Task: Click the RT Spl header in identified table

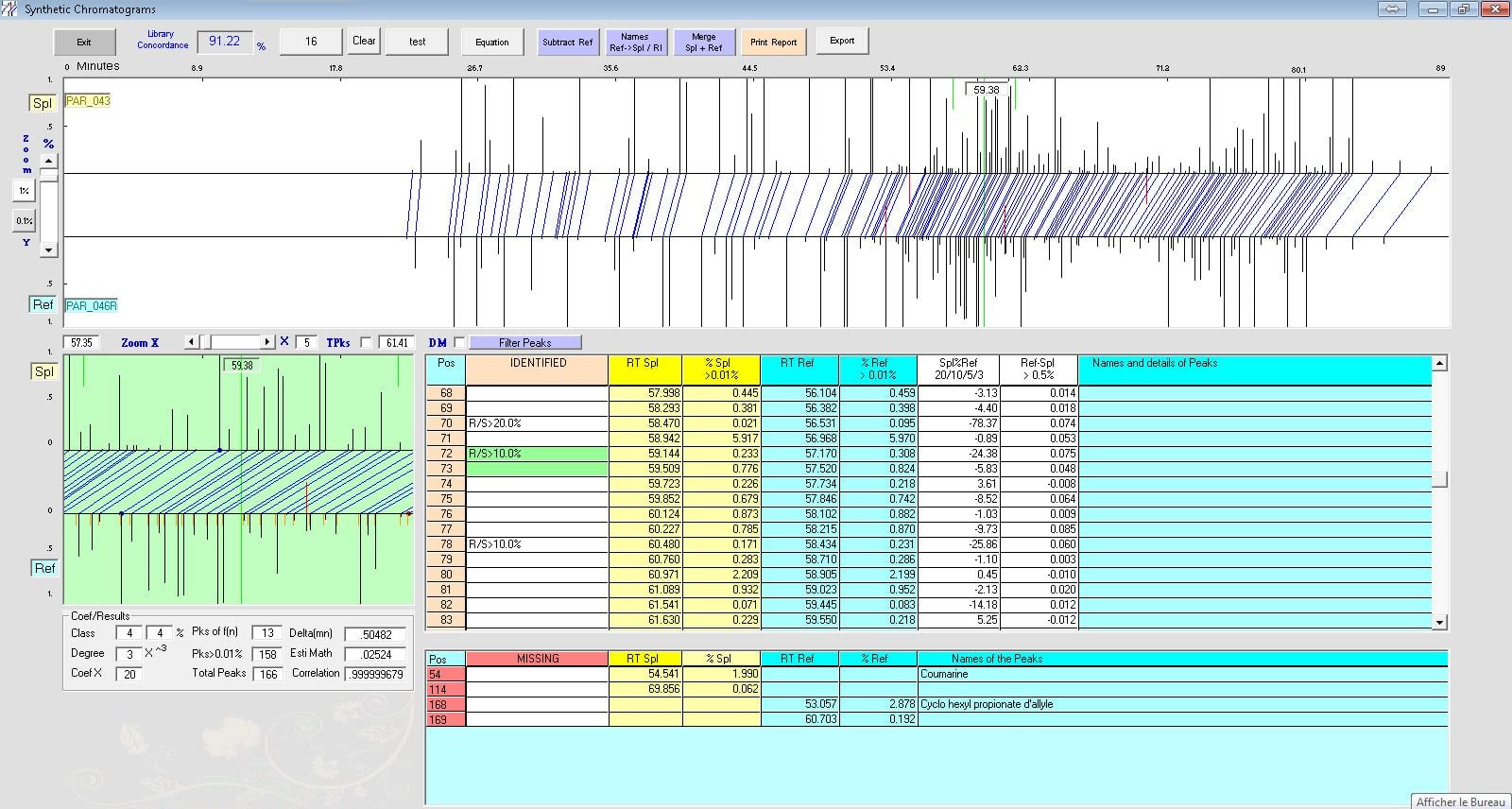Action: (644, 370)
